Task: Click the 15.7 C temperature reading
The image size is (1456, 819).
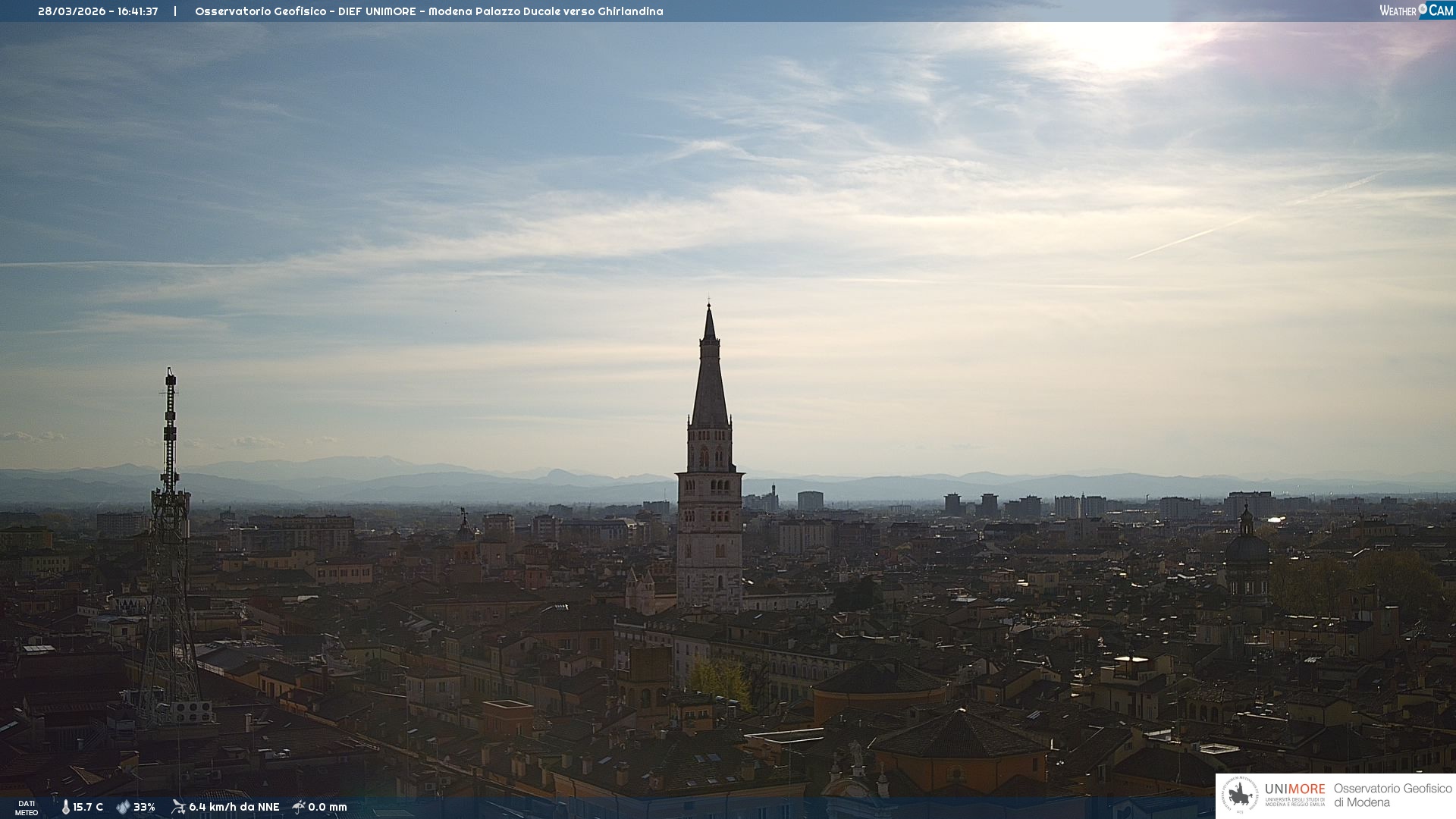Action: [88, 807]
